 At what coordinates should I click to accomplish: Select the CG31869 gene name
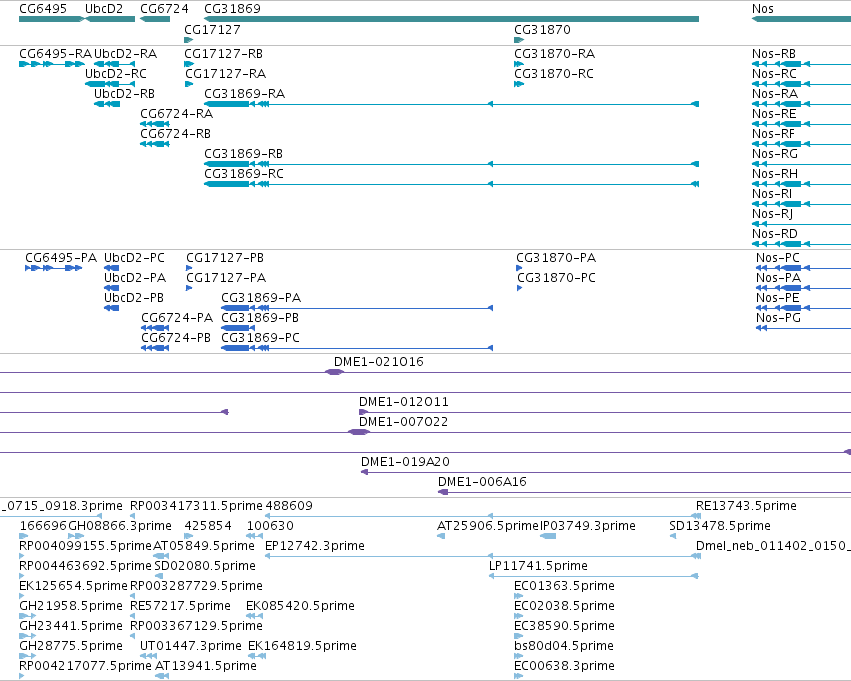pyautogui.click(x=232, y=9)
